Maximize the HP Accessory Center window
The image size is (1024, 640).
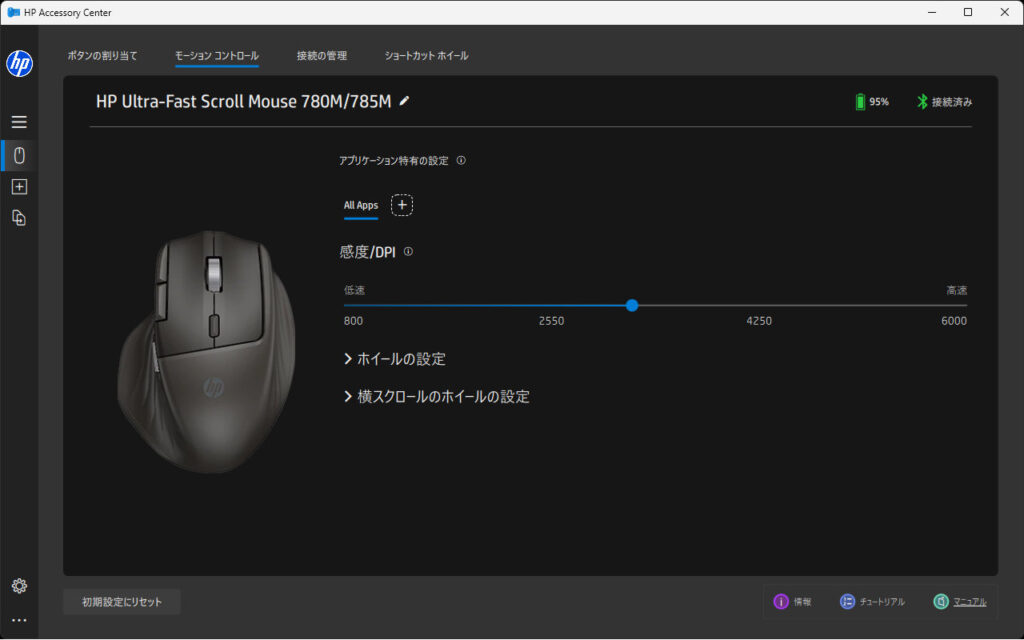pos(968,12)
